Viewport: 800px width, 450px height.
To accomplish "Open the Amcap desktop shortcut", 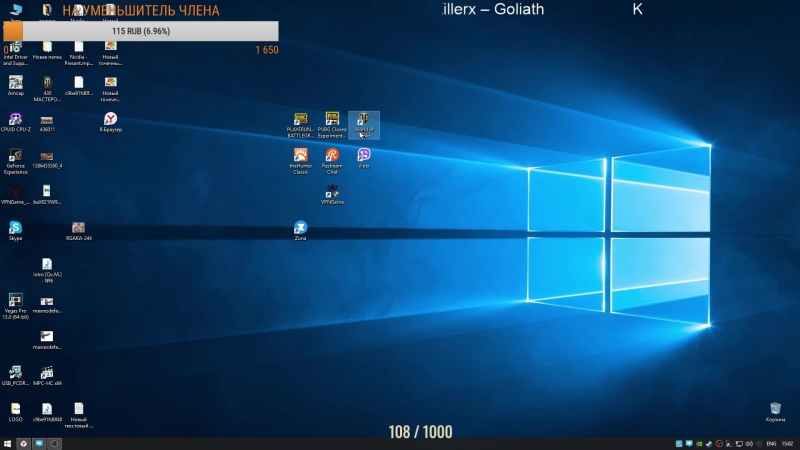I will [x=15, y=82].
